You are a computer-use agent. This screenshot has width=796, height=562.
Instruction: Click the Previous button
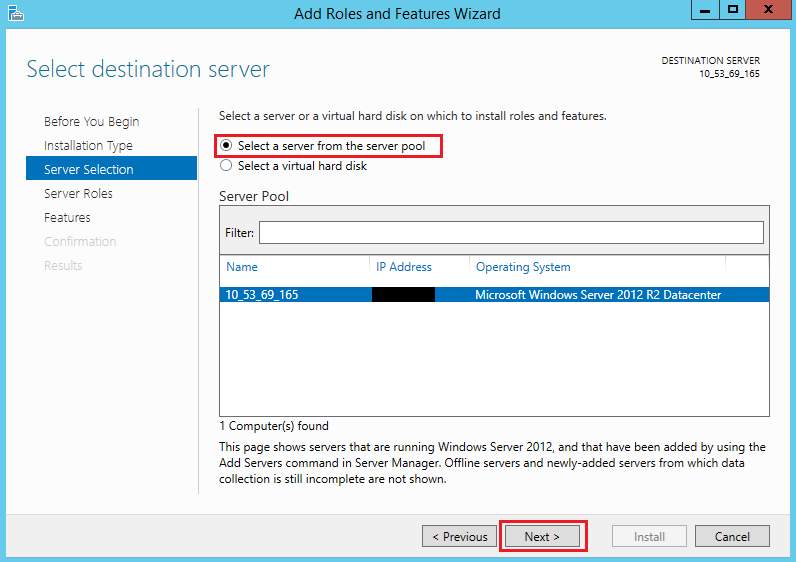(x=459, y=536)
